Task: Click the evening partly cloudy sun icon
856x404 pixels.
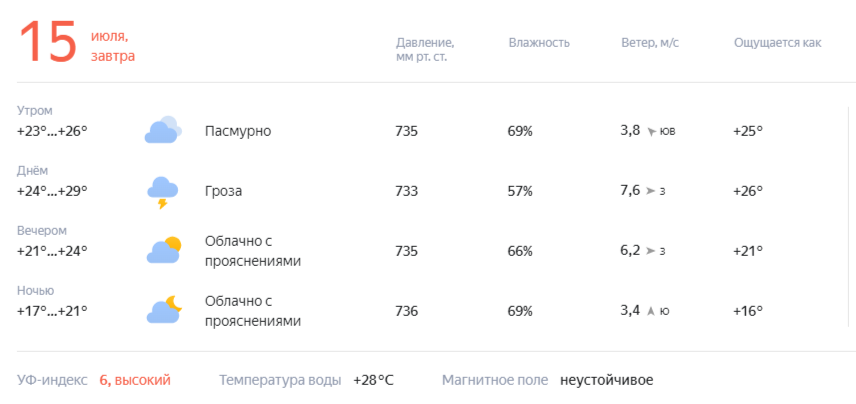Action: click(163, 250)
